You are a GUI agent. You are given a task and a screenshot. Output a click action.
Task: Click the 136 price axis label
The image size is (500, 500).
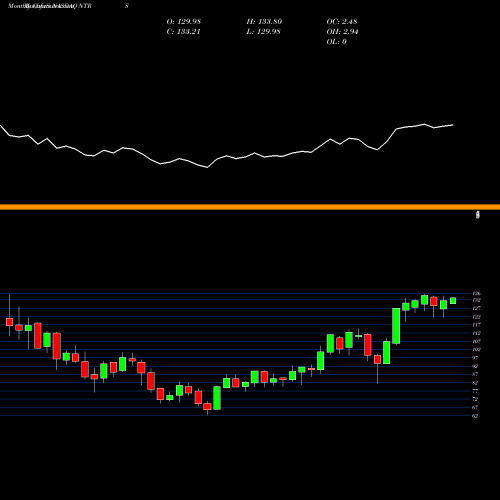[x=477, y=294]
